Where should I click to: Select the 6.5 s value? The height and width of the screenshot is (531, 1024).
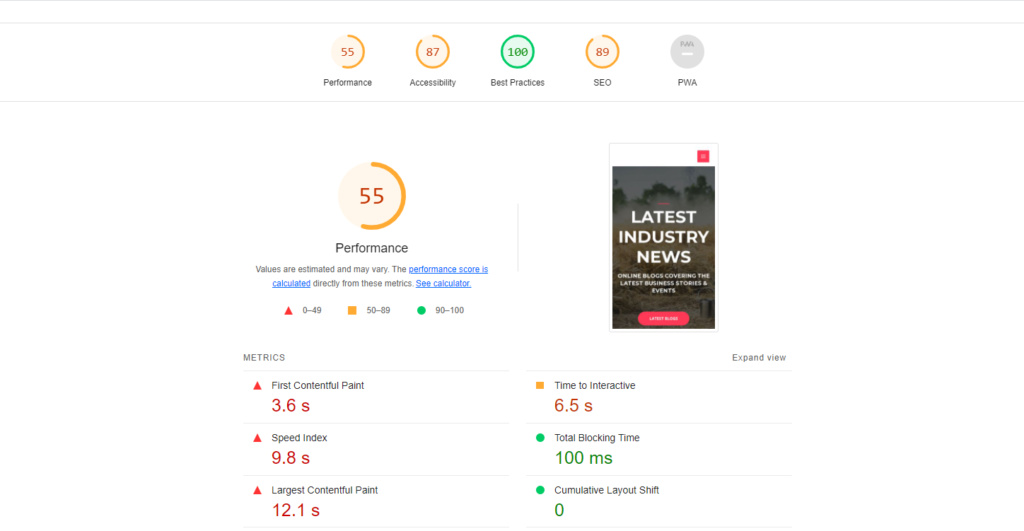573,406
